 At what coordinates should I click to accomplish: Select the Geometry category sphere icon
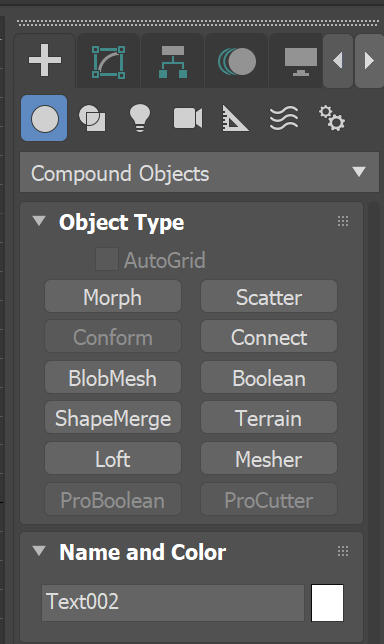pyautogui.click(x=44, y=118)
